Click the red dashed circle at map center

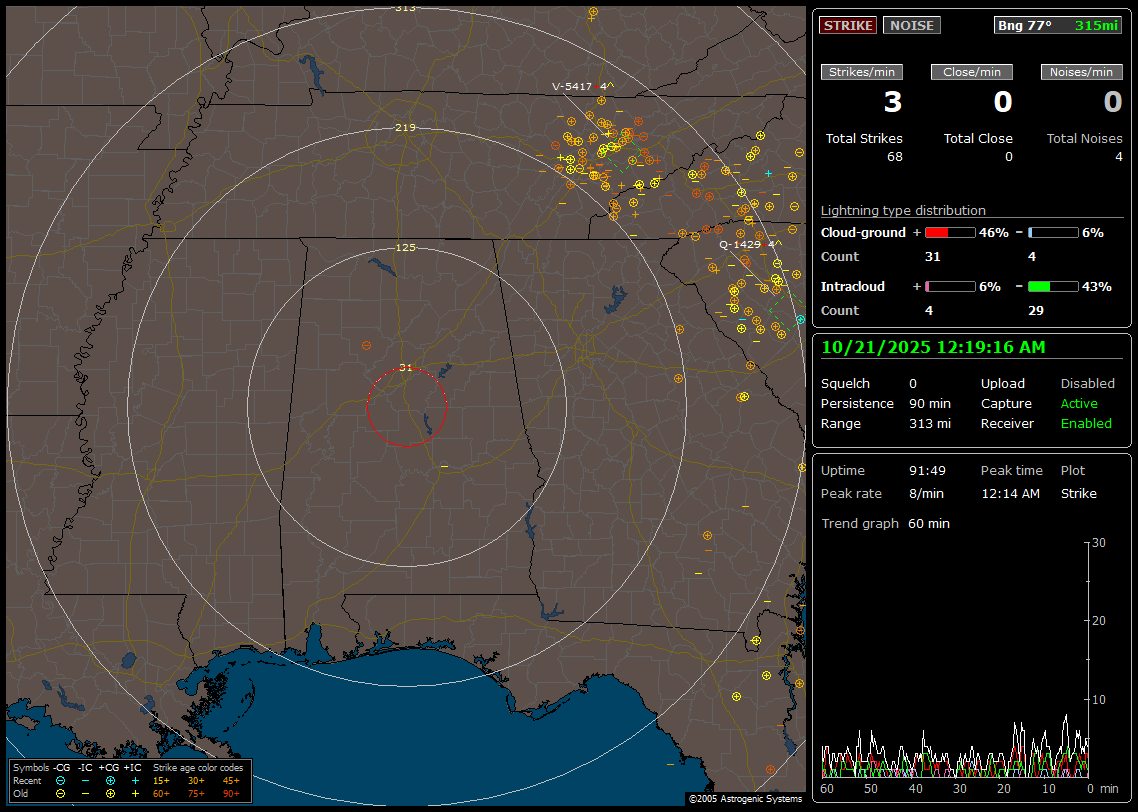pyautogui.click(x=405, y=407)
